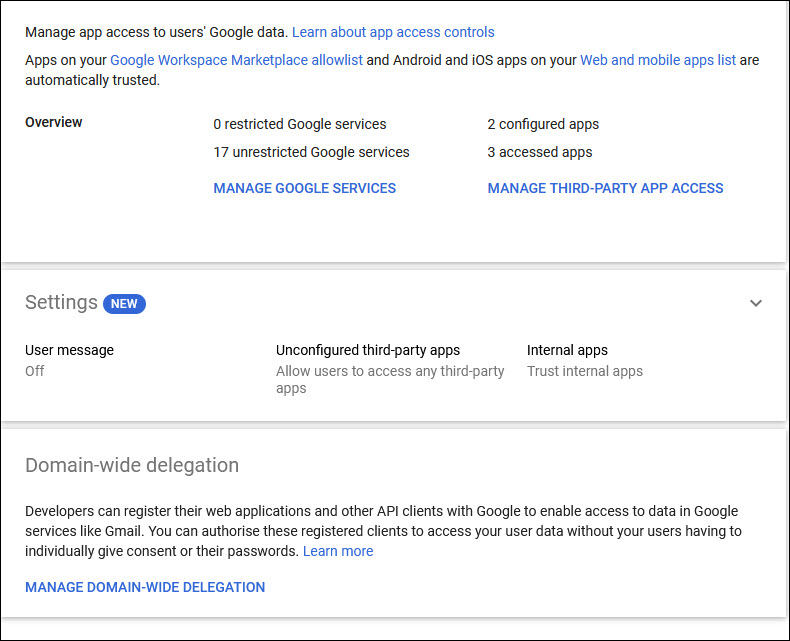The height and width of the screenshot is (641, 790).
Task: Collapse the Settings section chevron
Action: click(x=756, y=303)
